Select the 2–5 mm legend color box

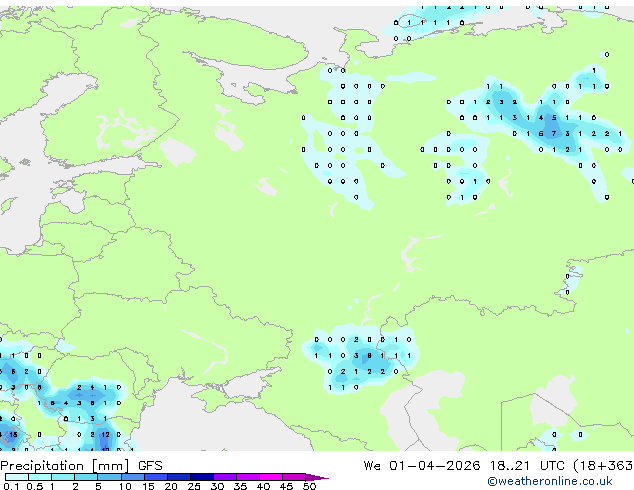(86, 477)
